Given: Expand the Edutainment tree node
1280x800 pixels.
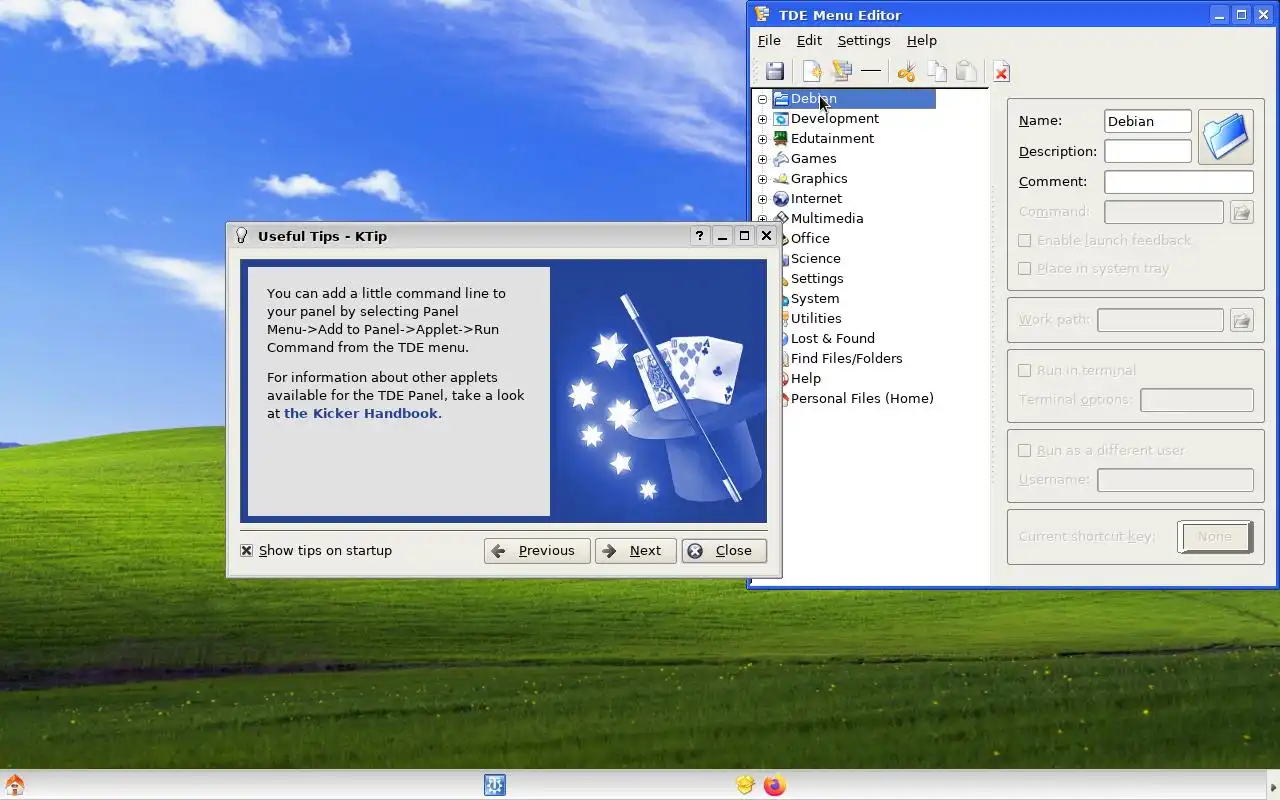Looking at the screenshot, I should coord(762,139).
